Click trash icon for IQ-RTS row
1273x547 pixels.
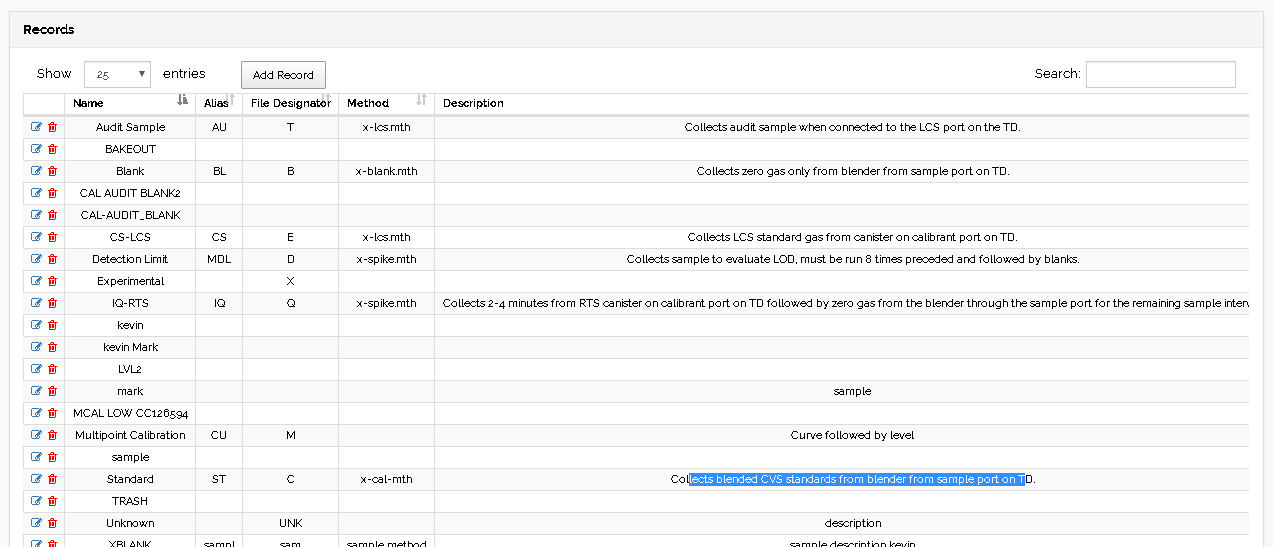coord(53,303)
